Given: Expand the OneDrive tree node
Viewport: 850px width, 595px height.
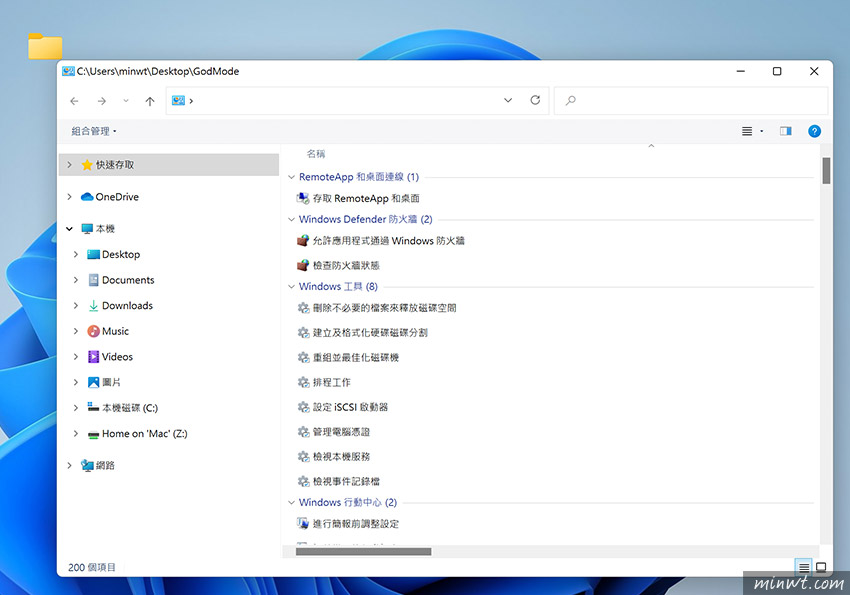Looking at the screenshot, I should (x=69, y=197).
